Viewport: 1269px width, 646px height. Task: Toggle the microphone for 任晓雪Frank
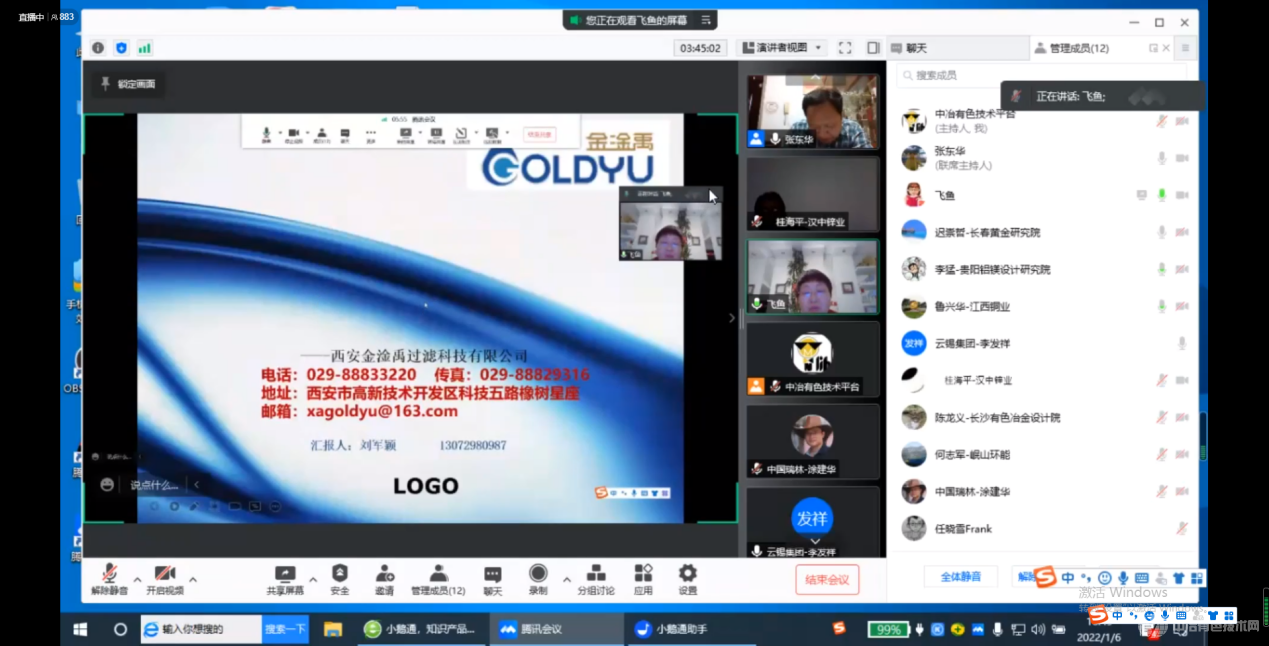tap(1181, 528)
